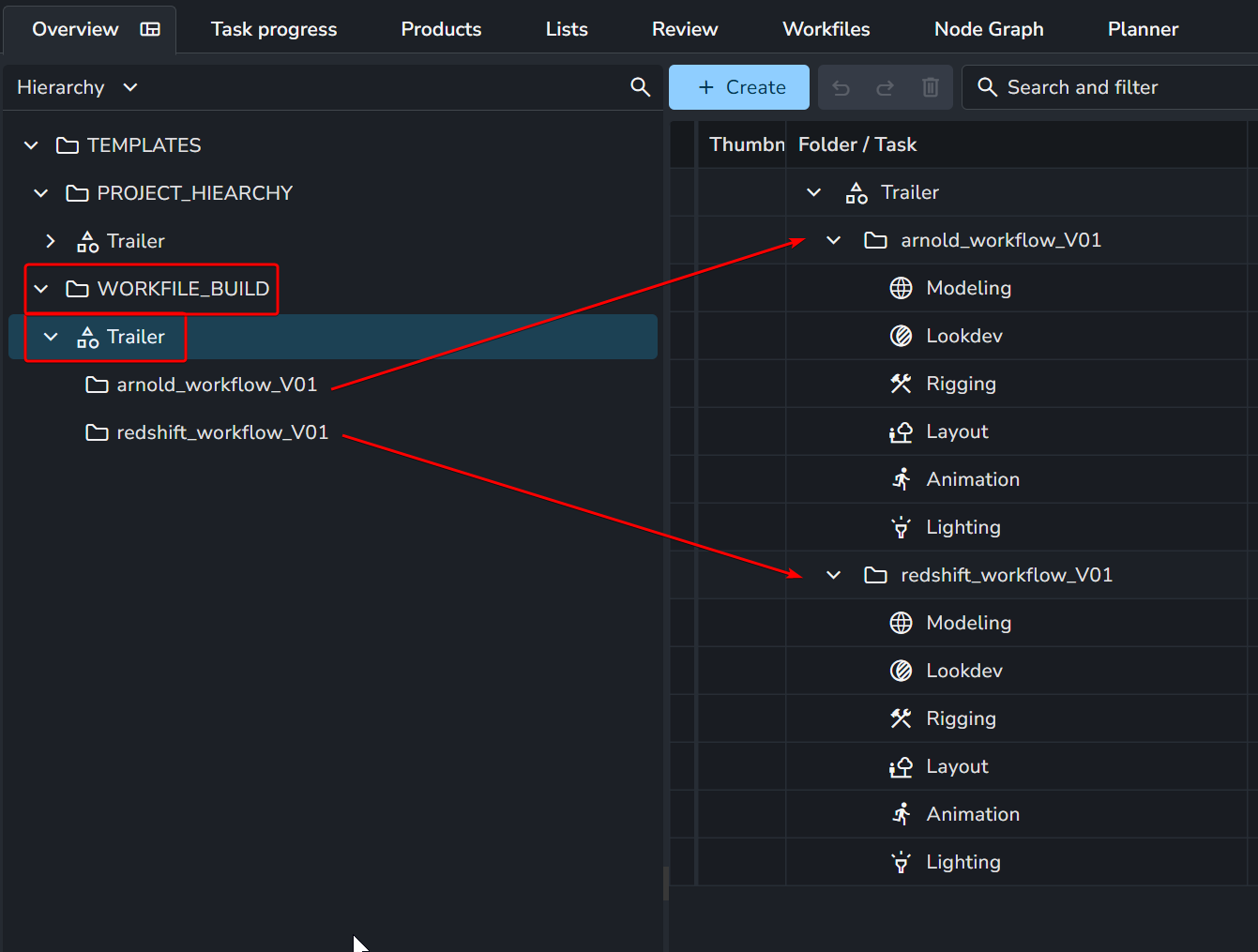This screenshot has height=952, width=1258.
Task: Click the hierarchy search magnifier icon
Action: [640, 87]
